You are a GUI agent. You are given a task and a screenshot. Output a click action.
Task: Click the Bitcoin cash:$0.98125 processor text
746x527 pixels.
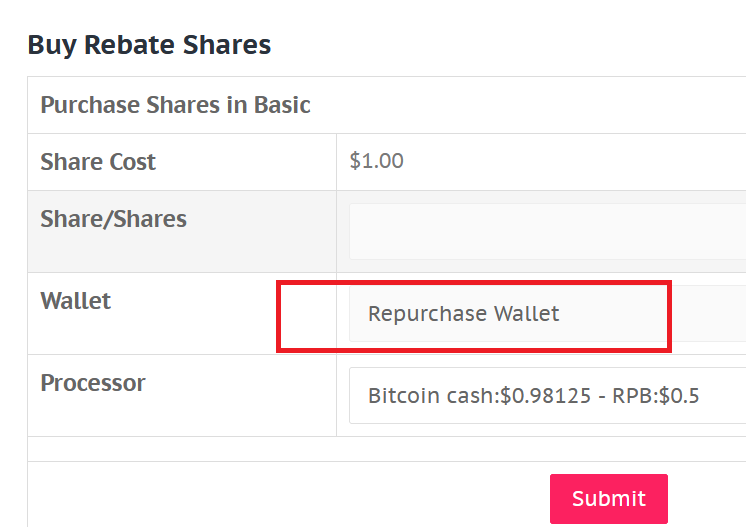[x=480, y=396]
